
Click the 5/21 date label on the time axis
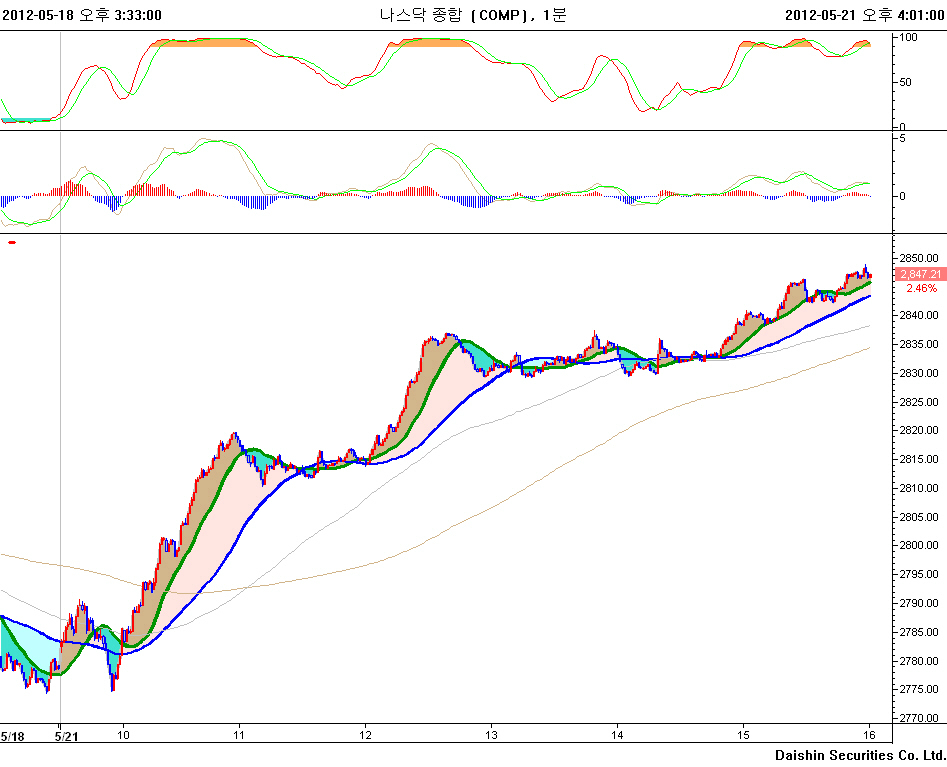click(x=66, y=736)
